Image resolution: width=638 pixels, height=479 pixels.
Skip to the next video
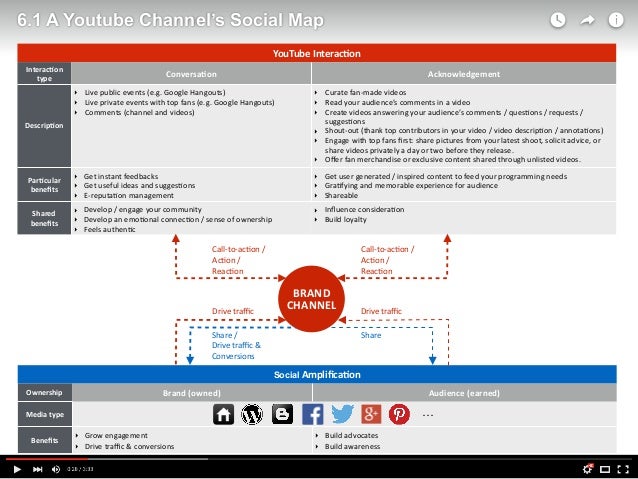(37, 469)
